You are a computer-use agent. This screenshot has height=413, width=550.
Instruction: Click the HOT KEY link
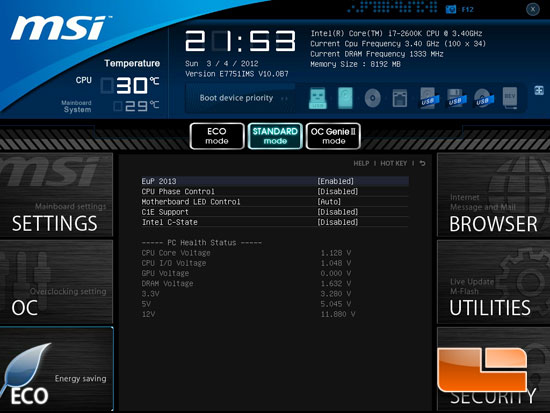point(394,164)
